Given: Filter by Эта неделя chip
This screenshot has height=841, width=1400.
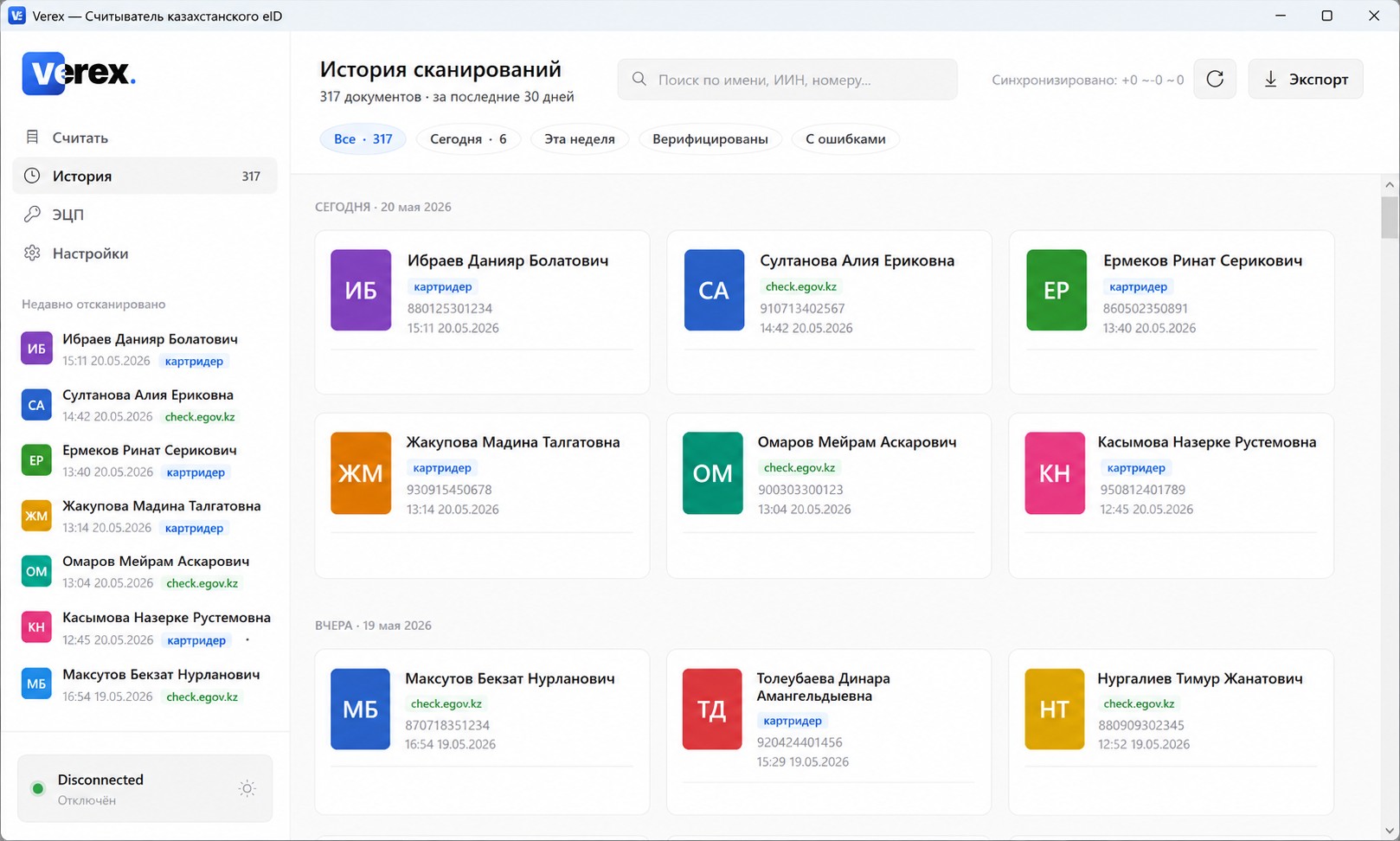Looking at the screenshot, I should coord(580,138).
